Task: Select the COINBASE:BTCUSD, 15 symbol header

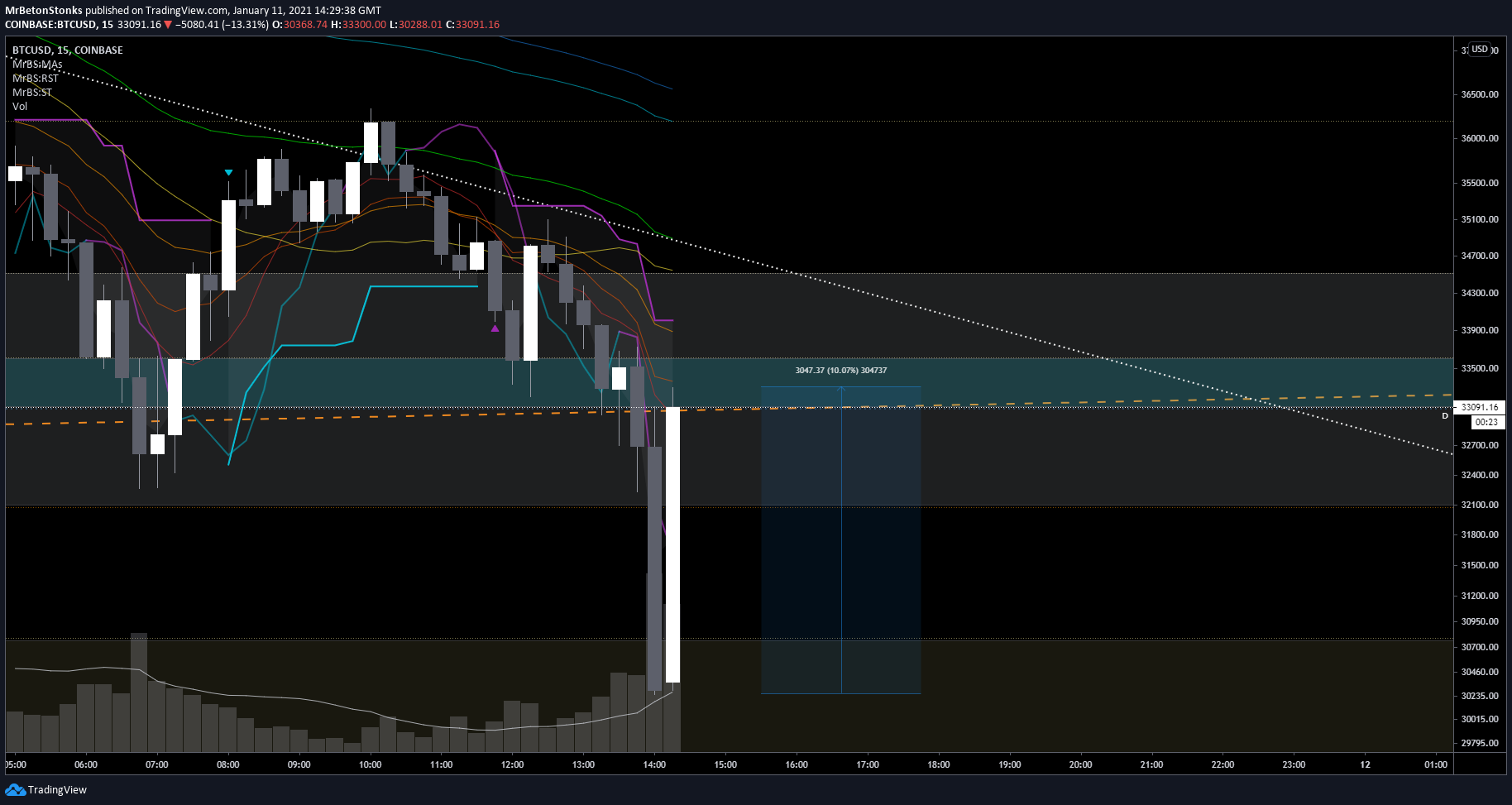Action: 59,25
